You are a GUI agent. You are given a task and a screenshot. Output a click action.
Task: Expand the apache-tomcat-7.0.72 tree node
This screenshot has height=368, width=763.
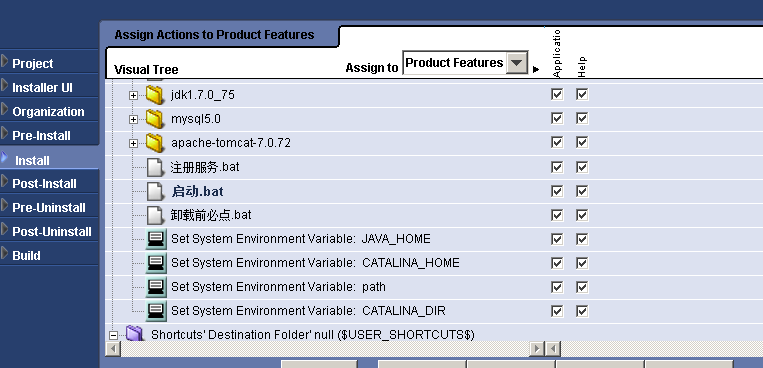(133, 143)
